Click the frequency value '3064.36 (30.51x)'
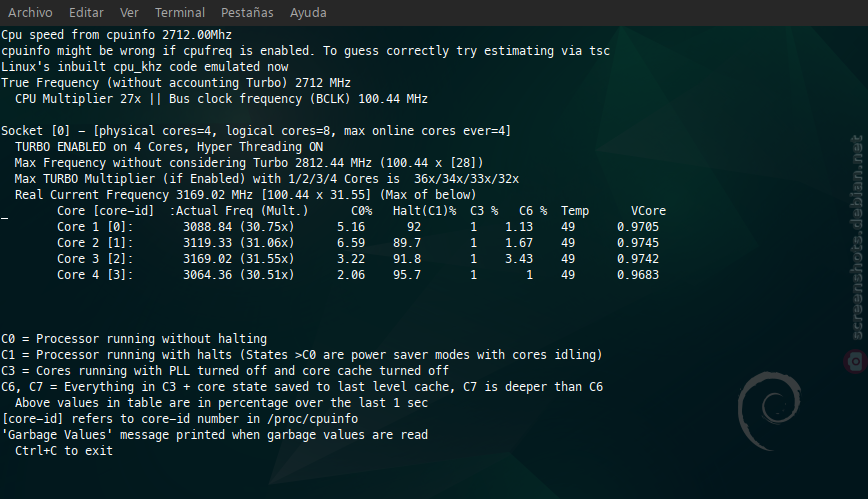Image resolution: width=868 pixels, height=499 pixels. click(239, 275)
